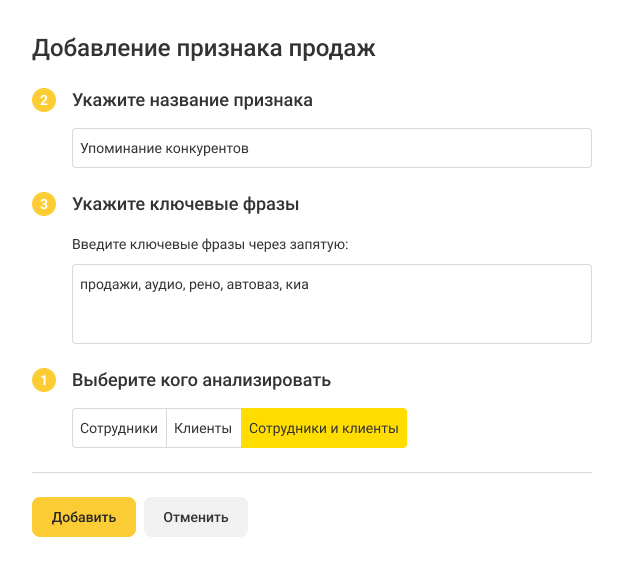Select the Сотрудники option
This screenshot has width=624, height=569.
pyautogui.click(x=119, y=428)
